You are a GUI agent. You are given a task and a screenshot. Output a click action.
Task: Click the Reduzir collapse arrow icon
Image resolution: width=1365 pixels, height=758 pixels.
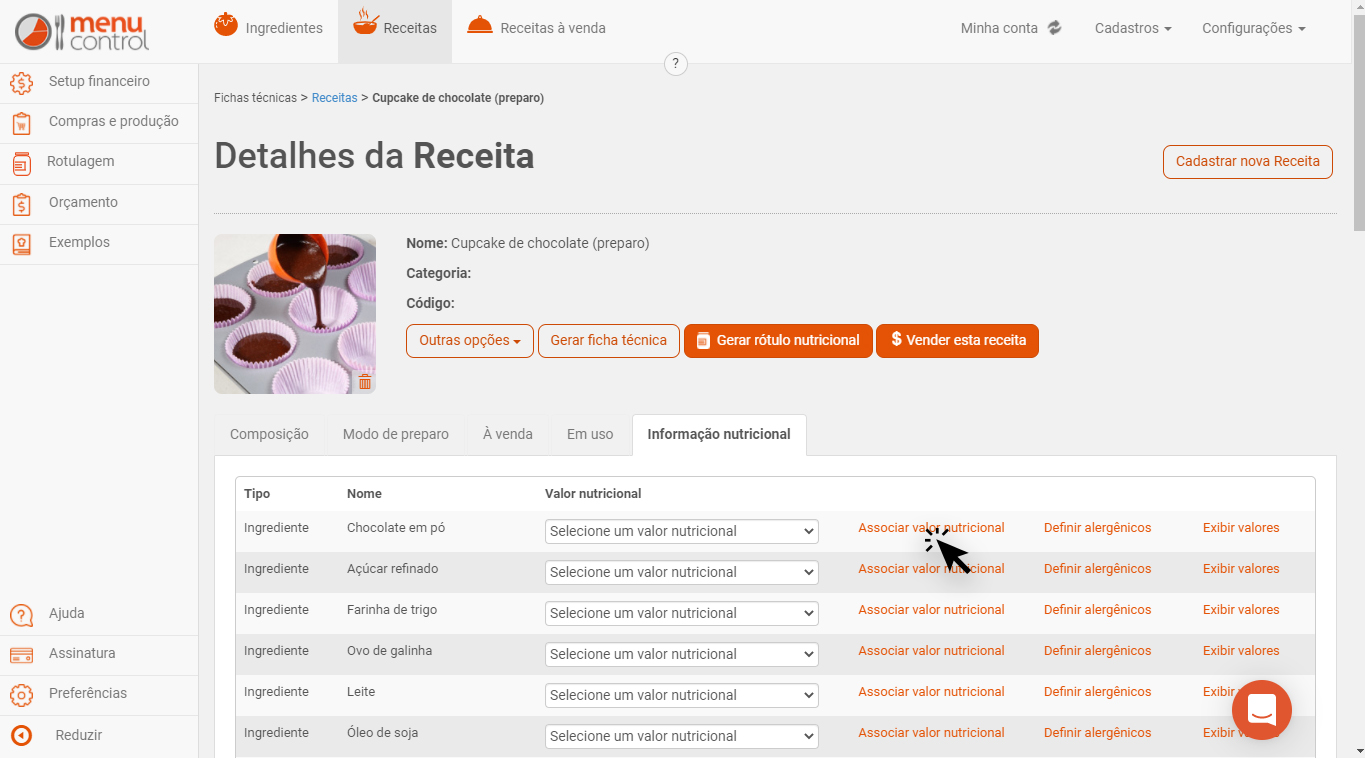(21, 736)
